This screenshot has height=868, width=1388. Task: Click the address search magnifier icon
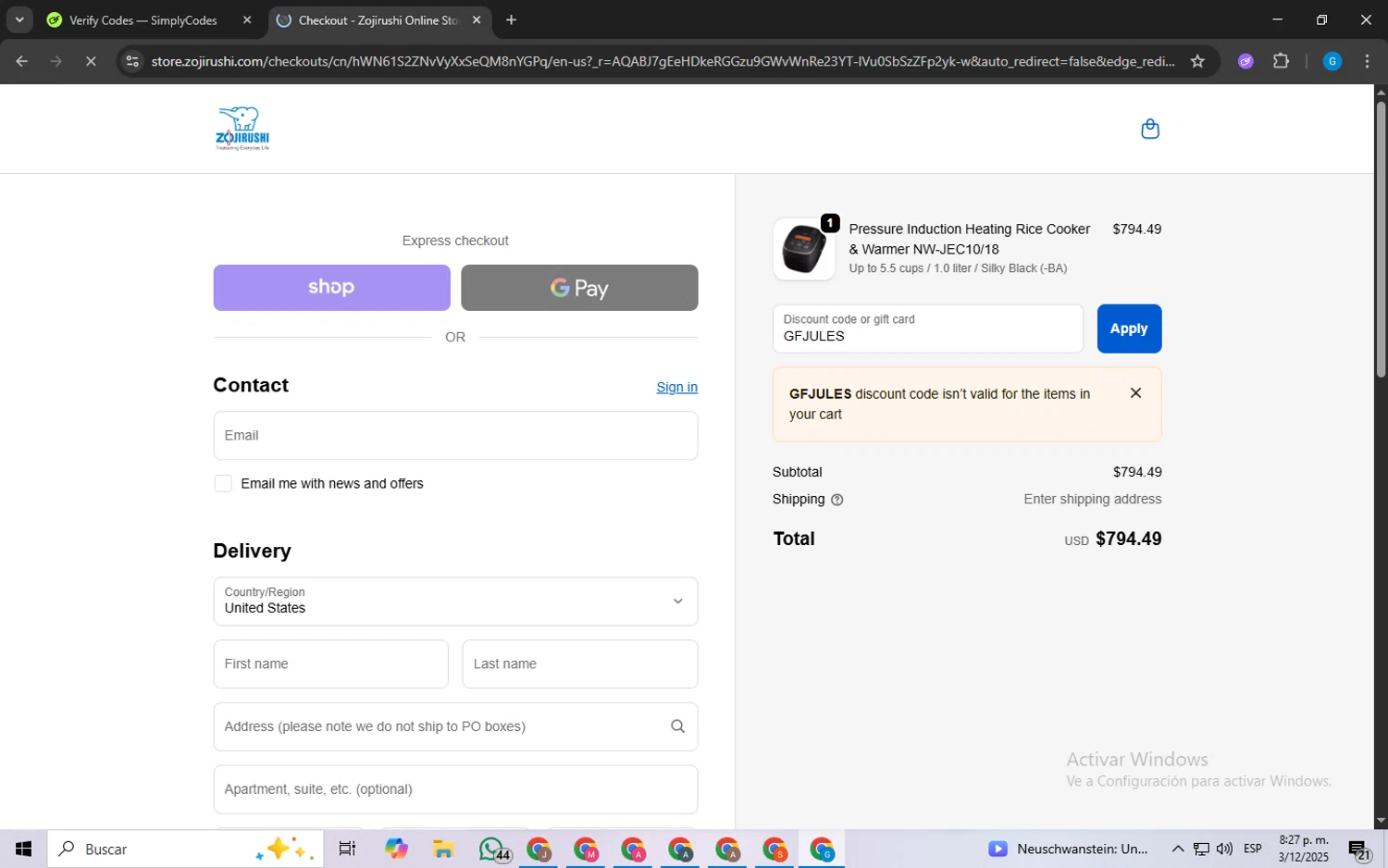[677, 726]
